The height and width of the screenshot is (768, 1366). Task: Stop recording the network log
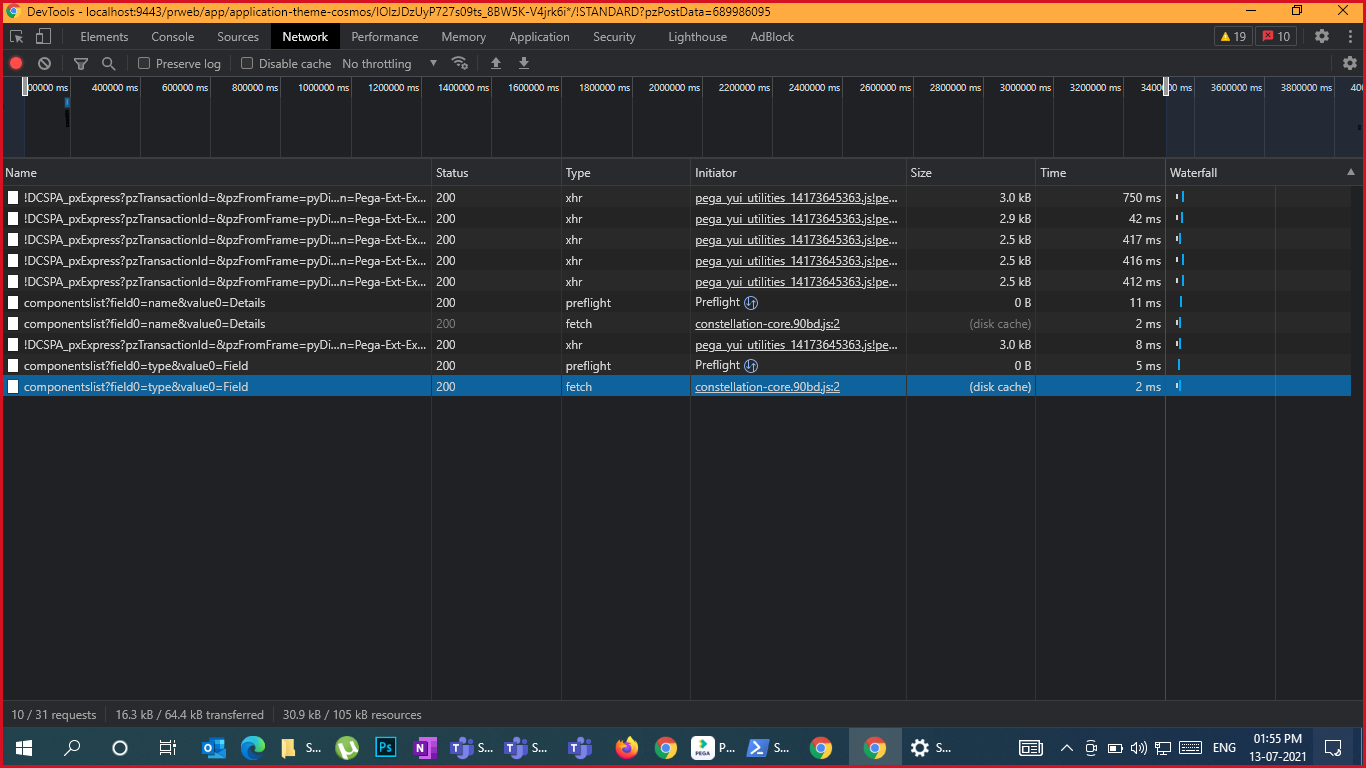pyautogui.click(x=15, y=63)
